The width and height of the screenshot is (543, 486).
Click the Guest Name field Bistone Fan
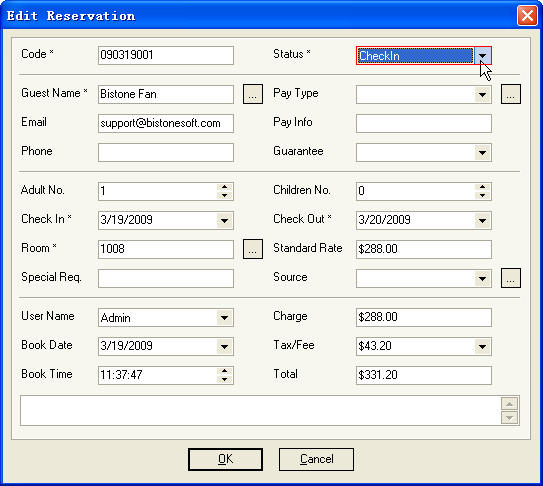click(166, 94)
